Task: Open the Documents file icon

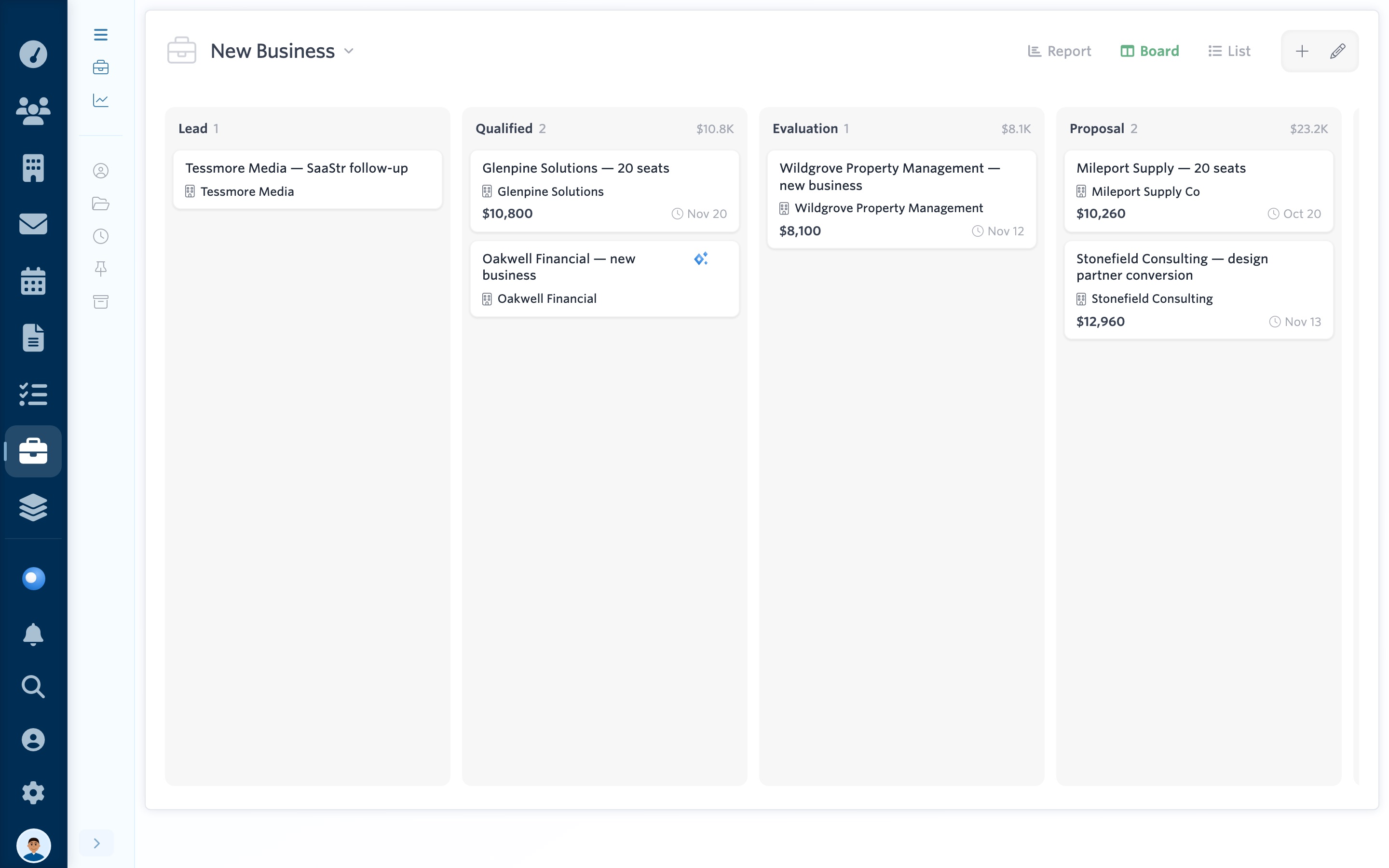Action: point(33,338)
